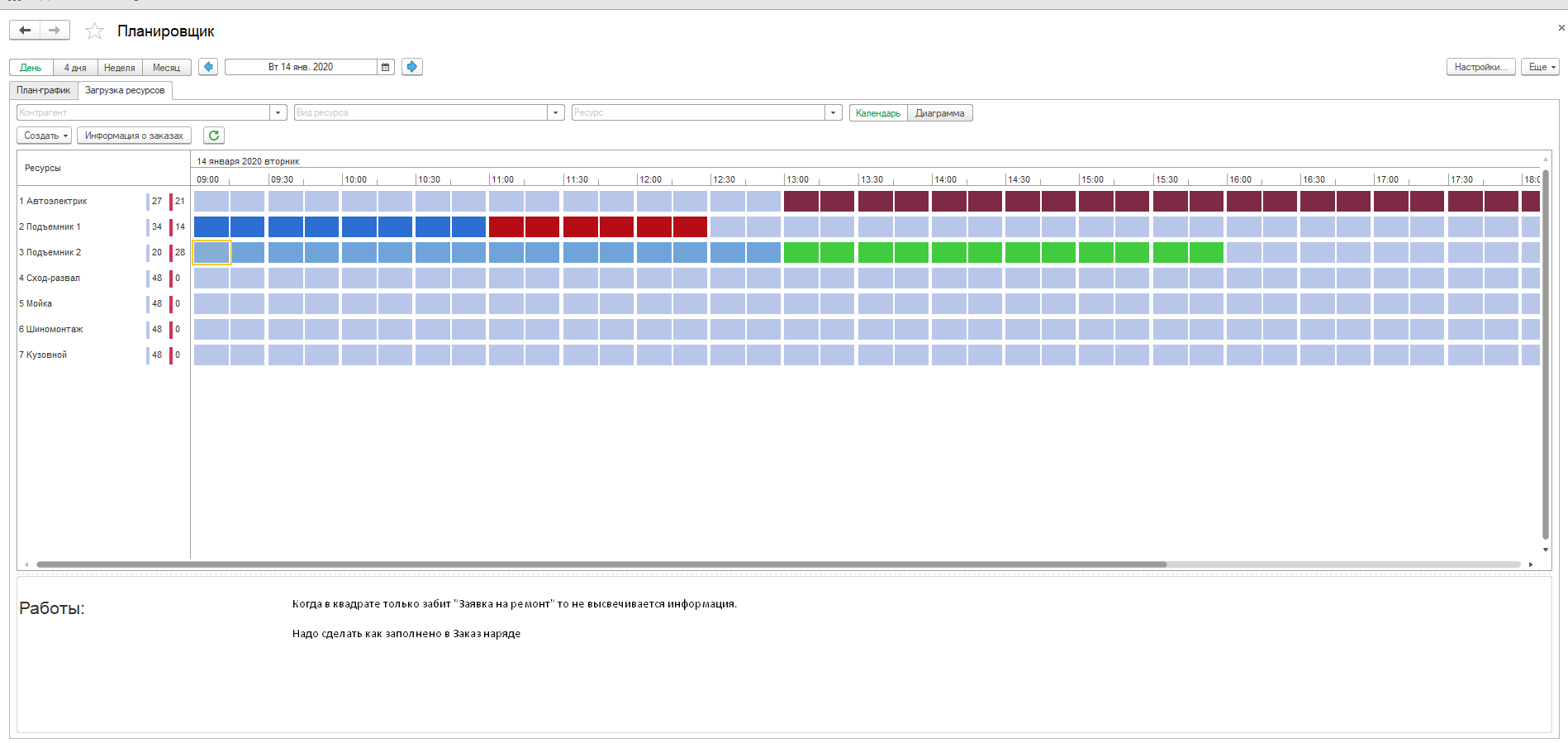Open the calendar date picker

[x=386, y=67]
